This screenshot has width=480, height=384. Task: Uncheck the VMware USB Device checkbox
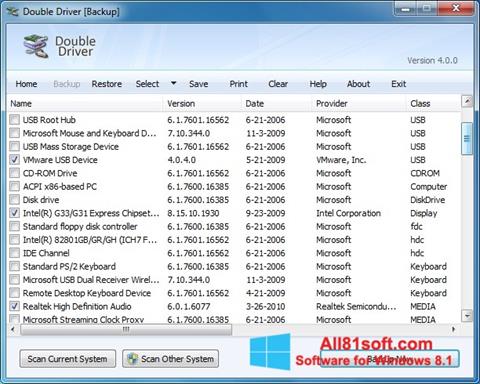[15, 160]
